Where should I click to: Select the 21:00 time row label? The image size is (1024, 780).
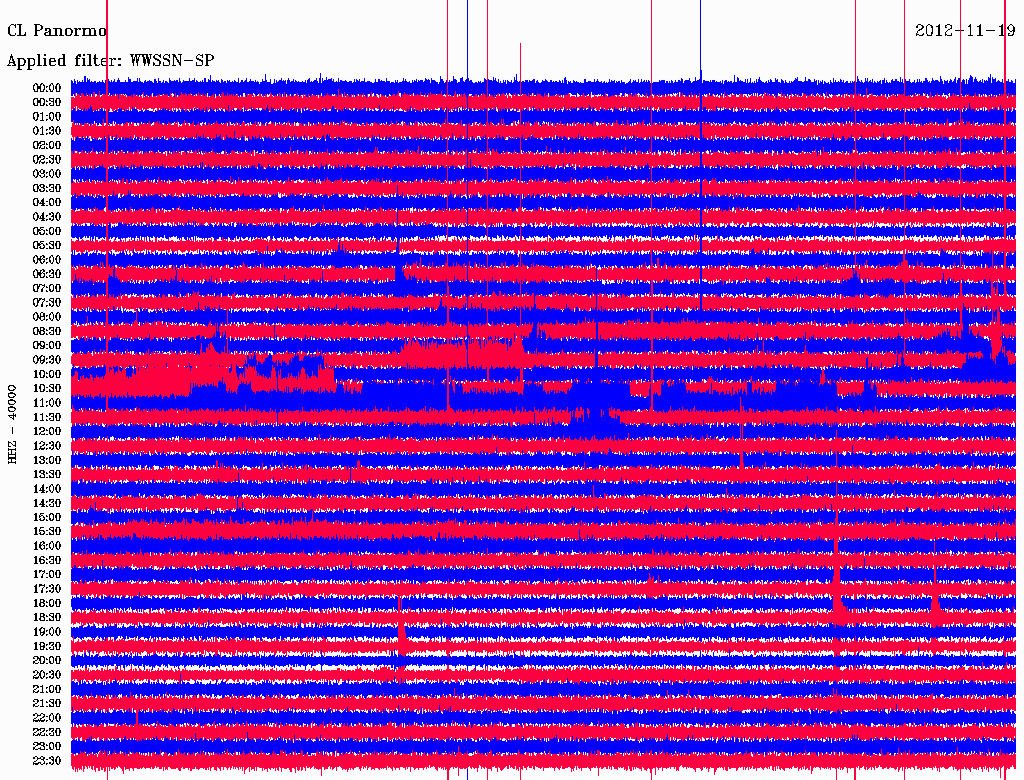[47, 689]
